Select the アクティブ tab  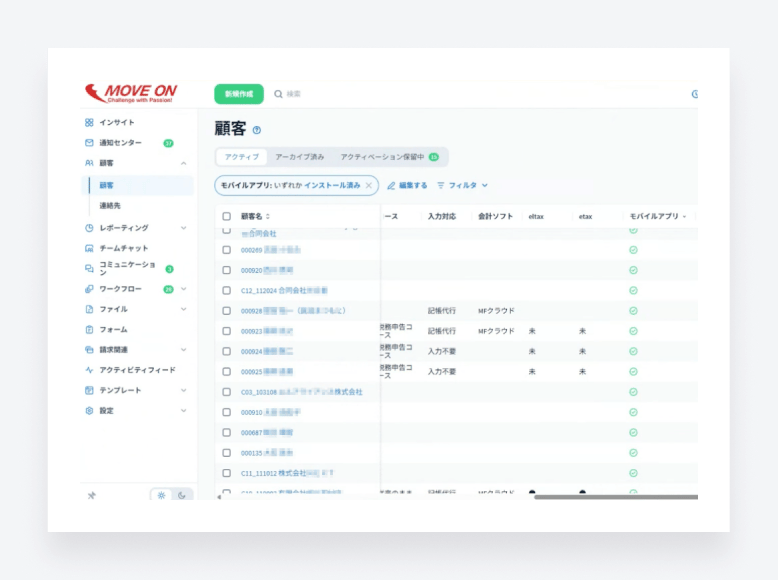coord(242,157)
